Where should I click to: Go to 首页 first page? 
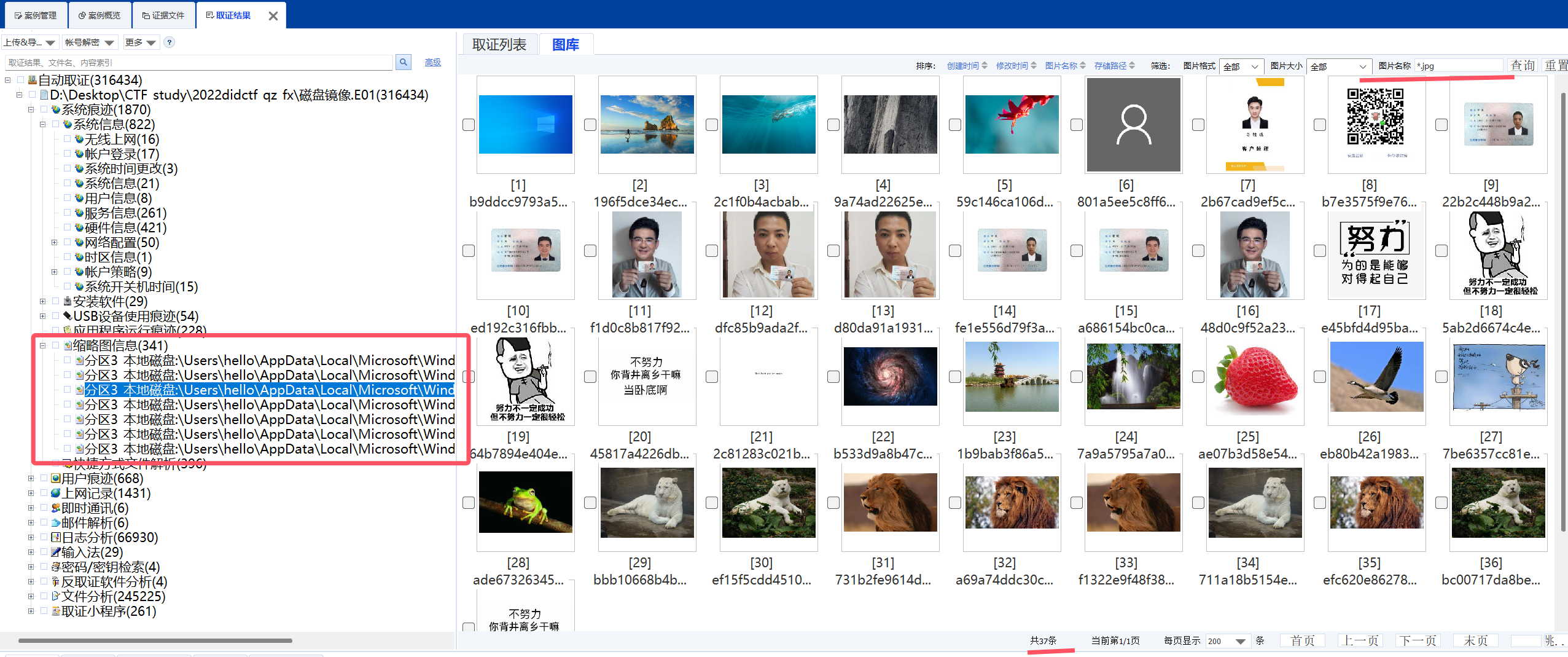[x=1303, y=641]
